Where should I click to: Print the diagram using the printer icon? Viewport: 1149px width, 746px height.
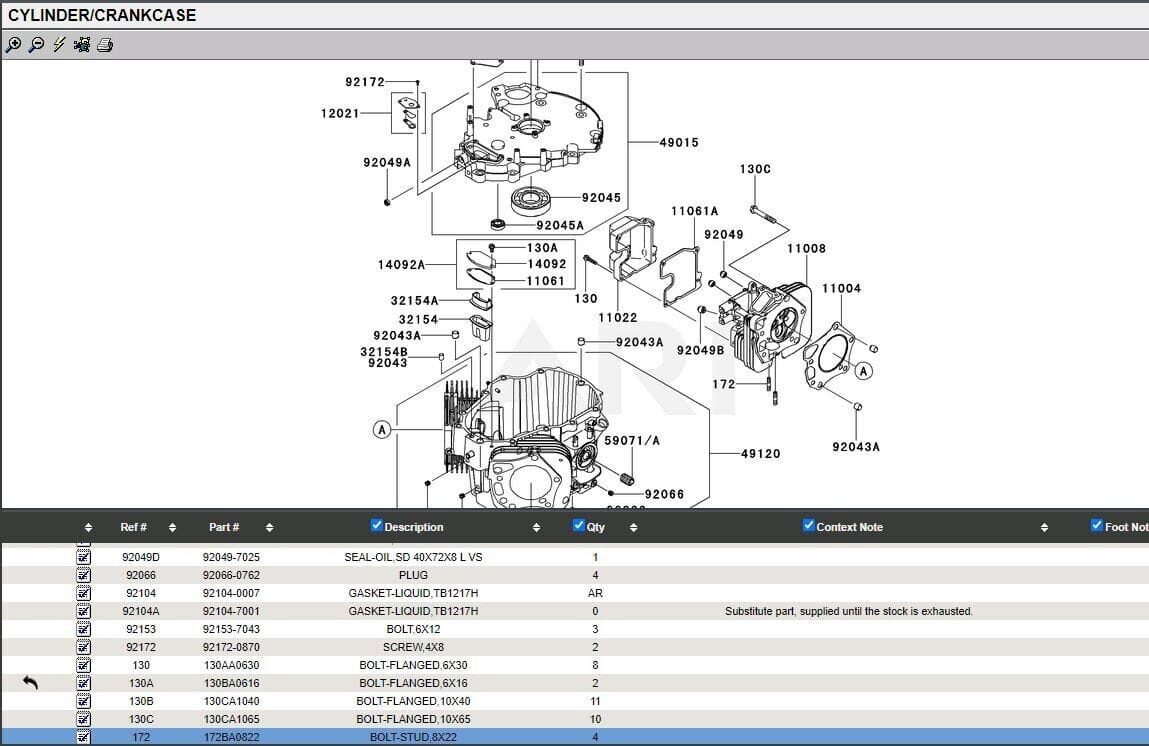(105, 44)
